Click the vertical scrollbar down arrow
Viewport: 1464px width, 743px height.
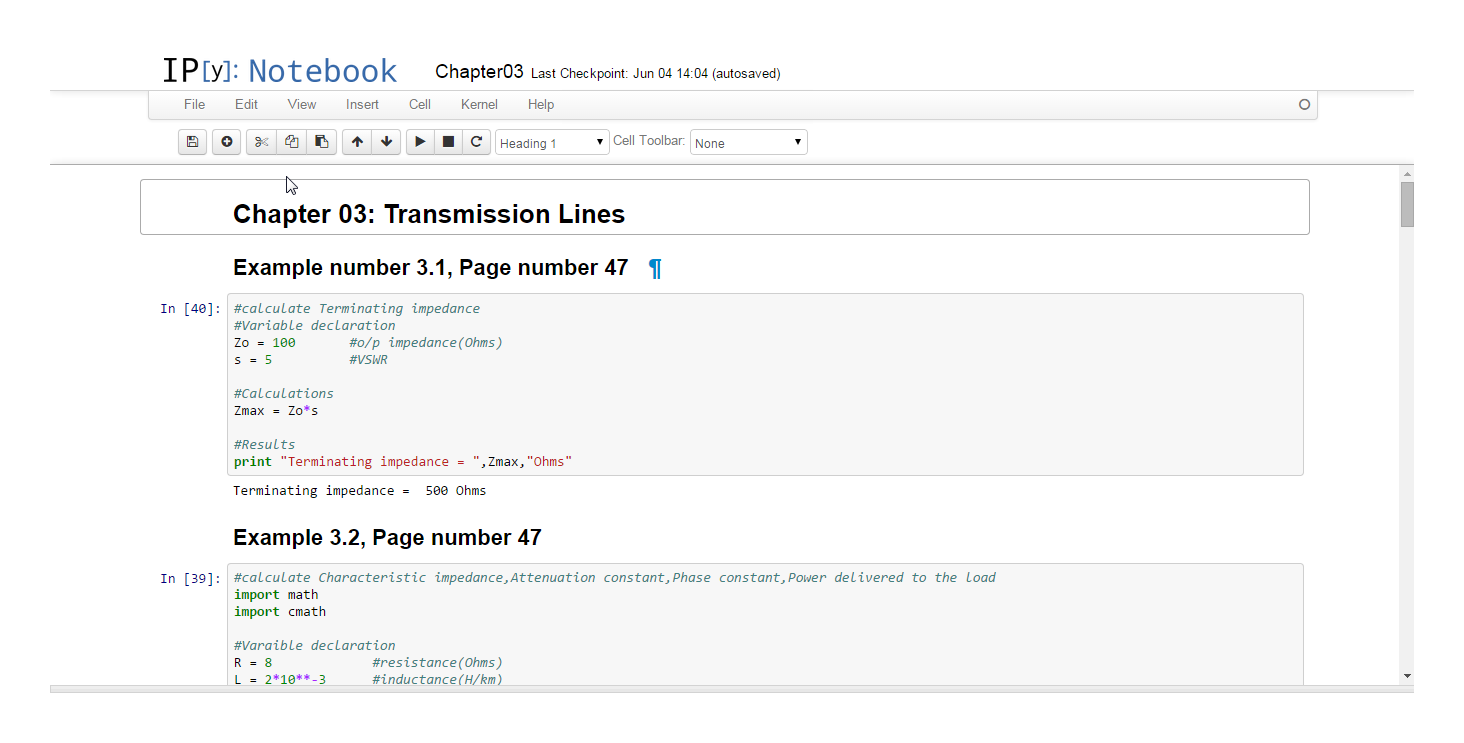click(x=1407, y=676)
